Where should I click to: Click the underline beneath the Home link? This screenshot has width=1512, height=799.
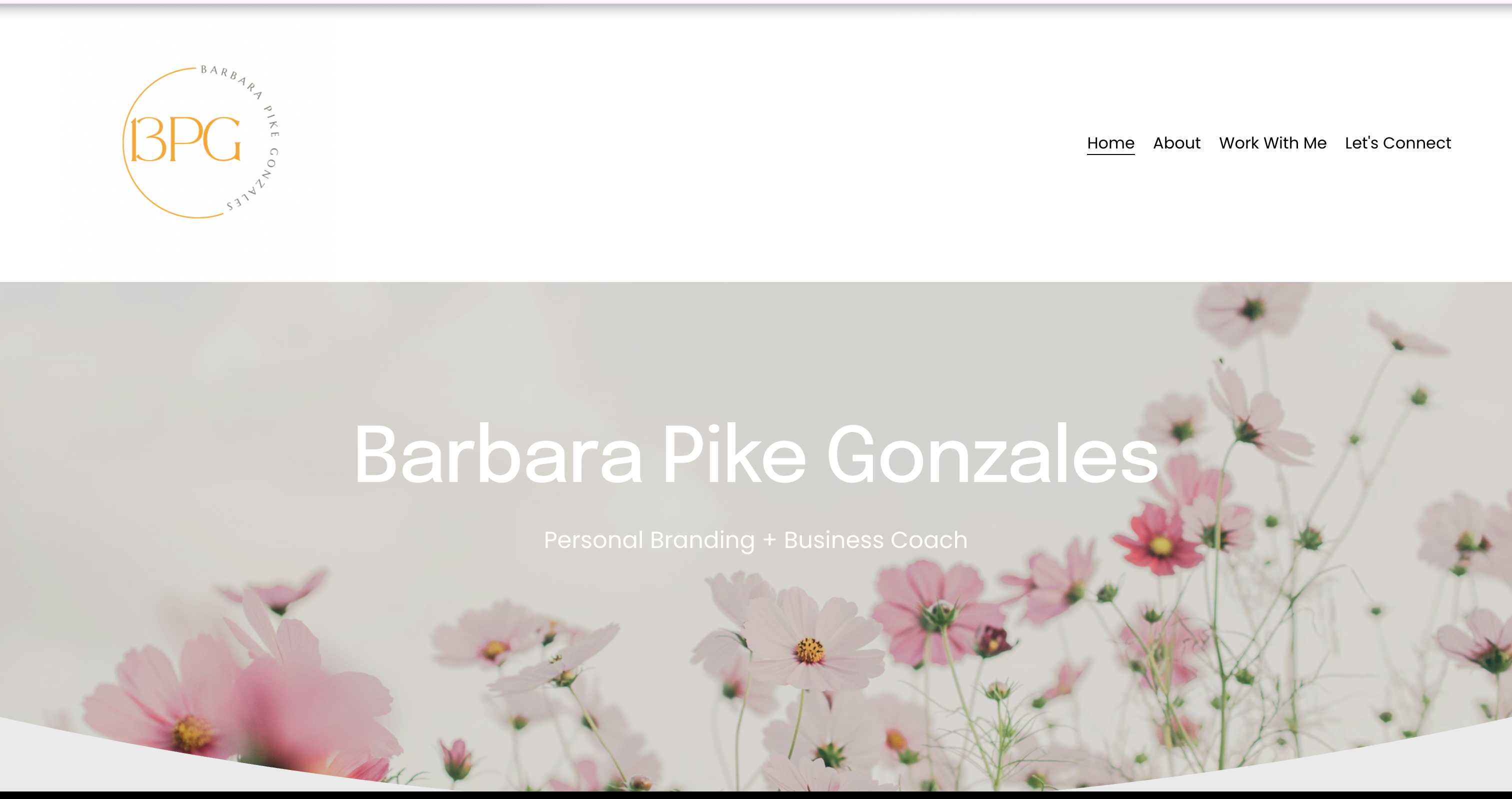(x=1110, y=154)
